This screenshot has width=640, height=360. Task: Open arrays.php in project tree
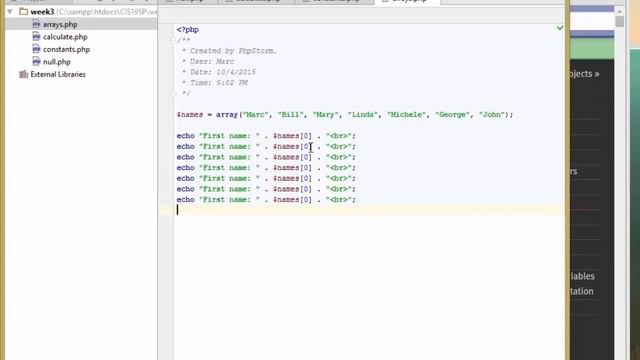(60, 24)
